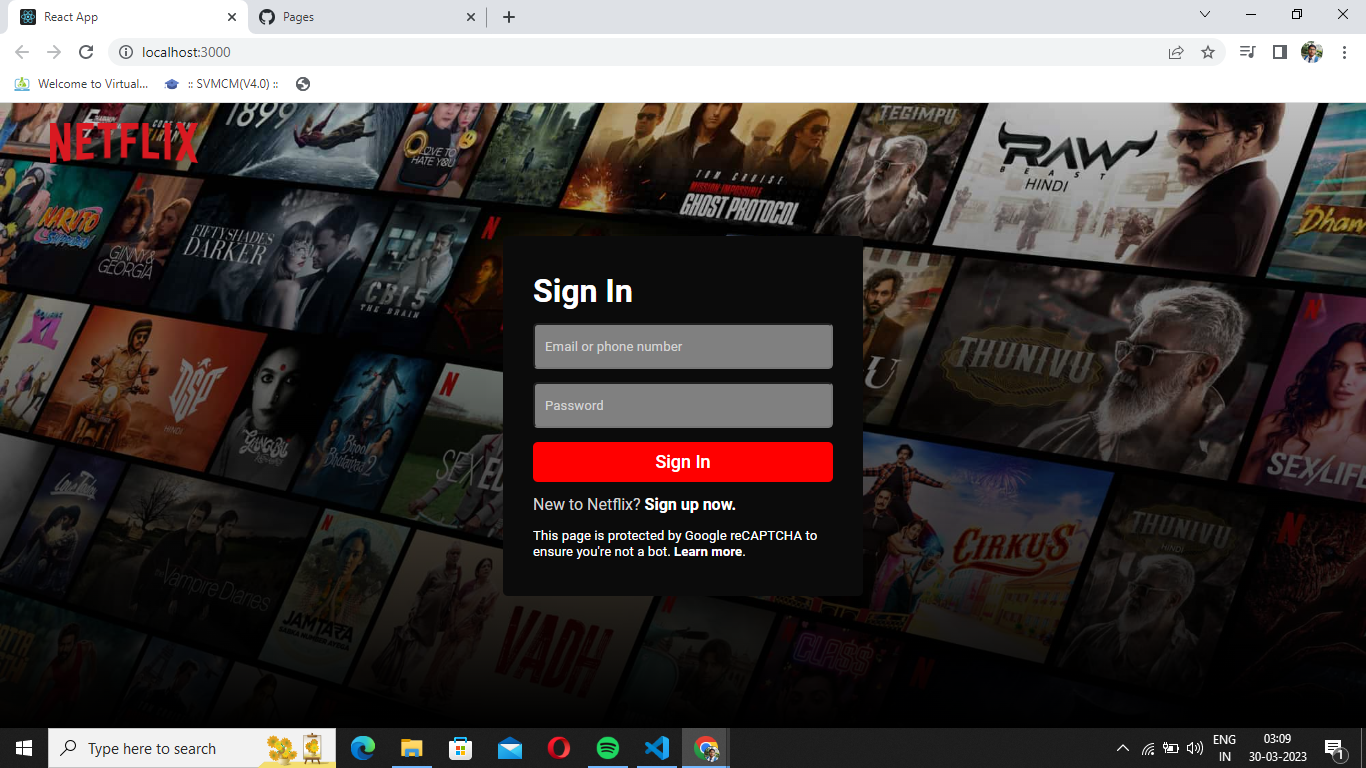1366x768 pixels.
Task: Launch Opera browser from taskbar
Action: click(x=558, y=748)
